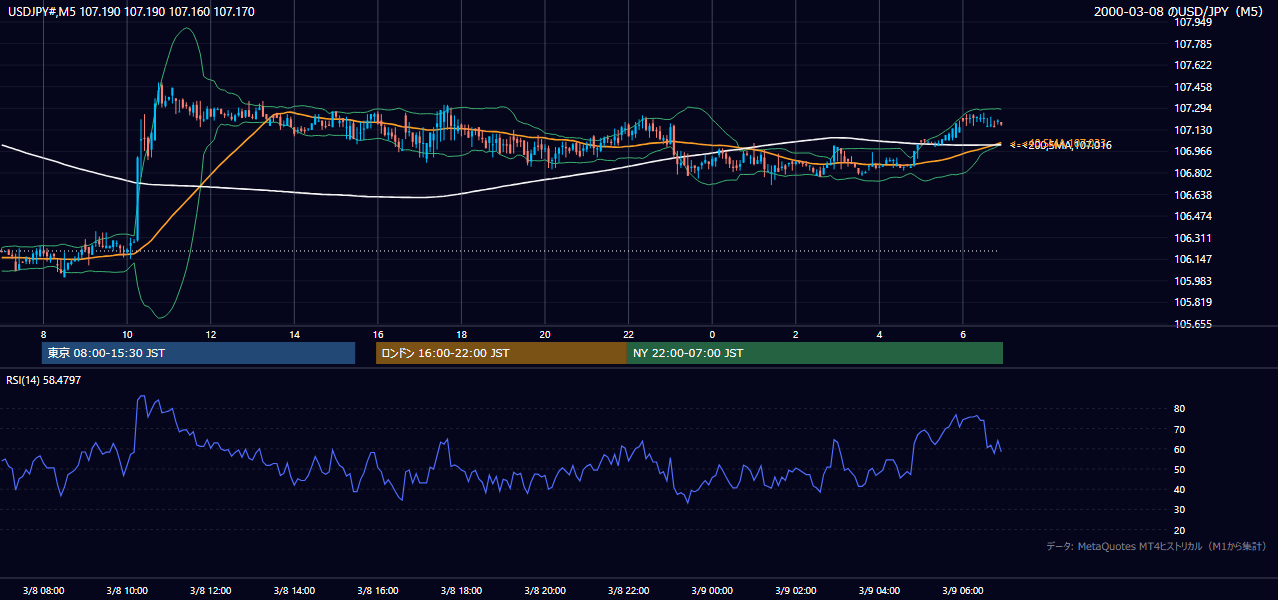Click the overlapping SMA 107.016 label by the price axis
The width and height of the screenshot is (1278, 600).
(x=1060, y=145)
